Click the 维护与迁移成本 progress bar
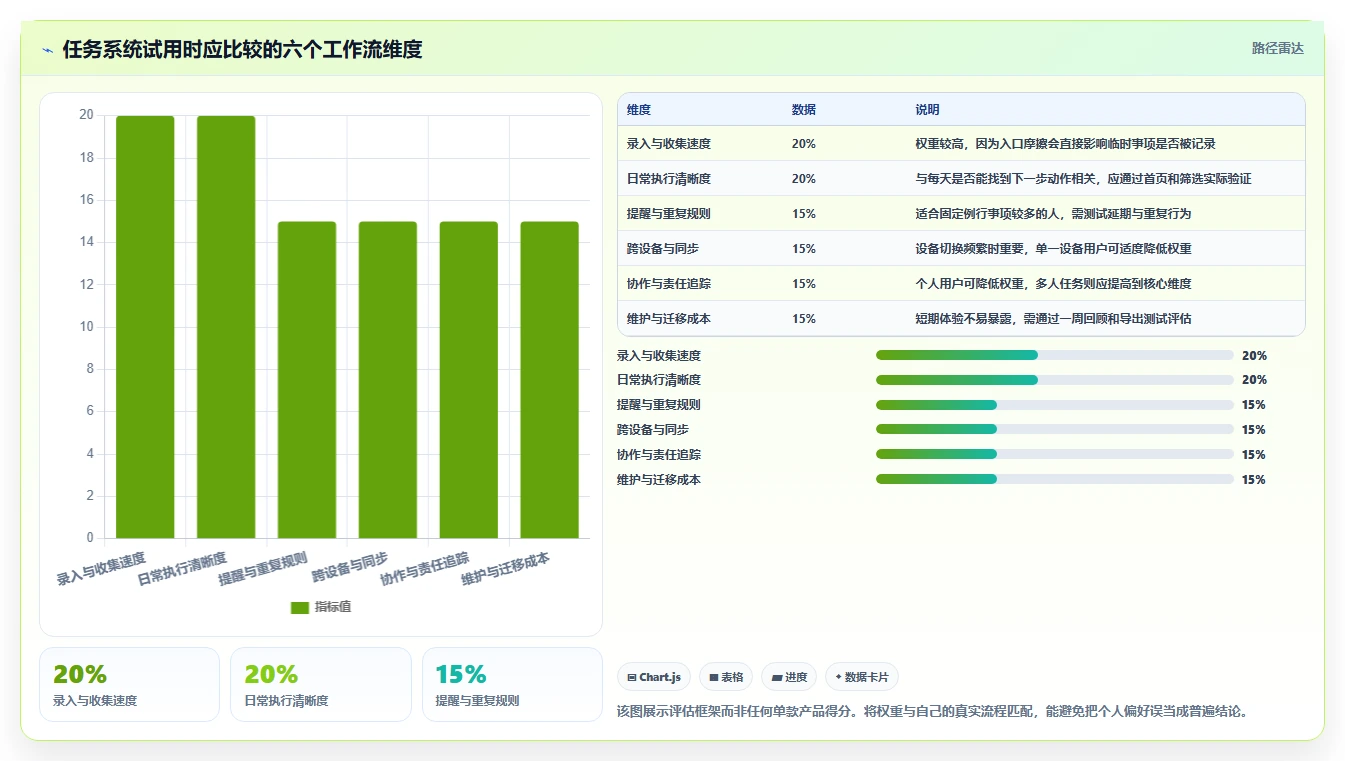The image size is (1345, 761). pyautogui.click(x=1055, y=479)
